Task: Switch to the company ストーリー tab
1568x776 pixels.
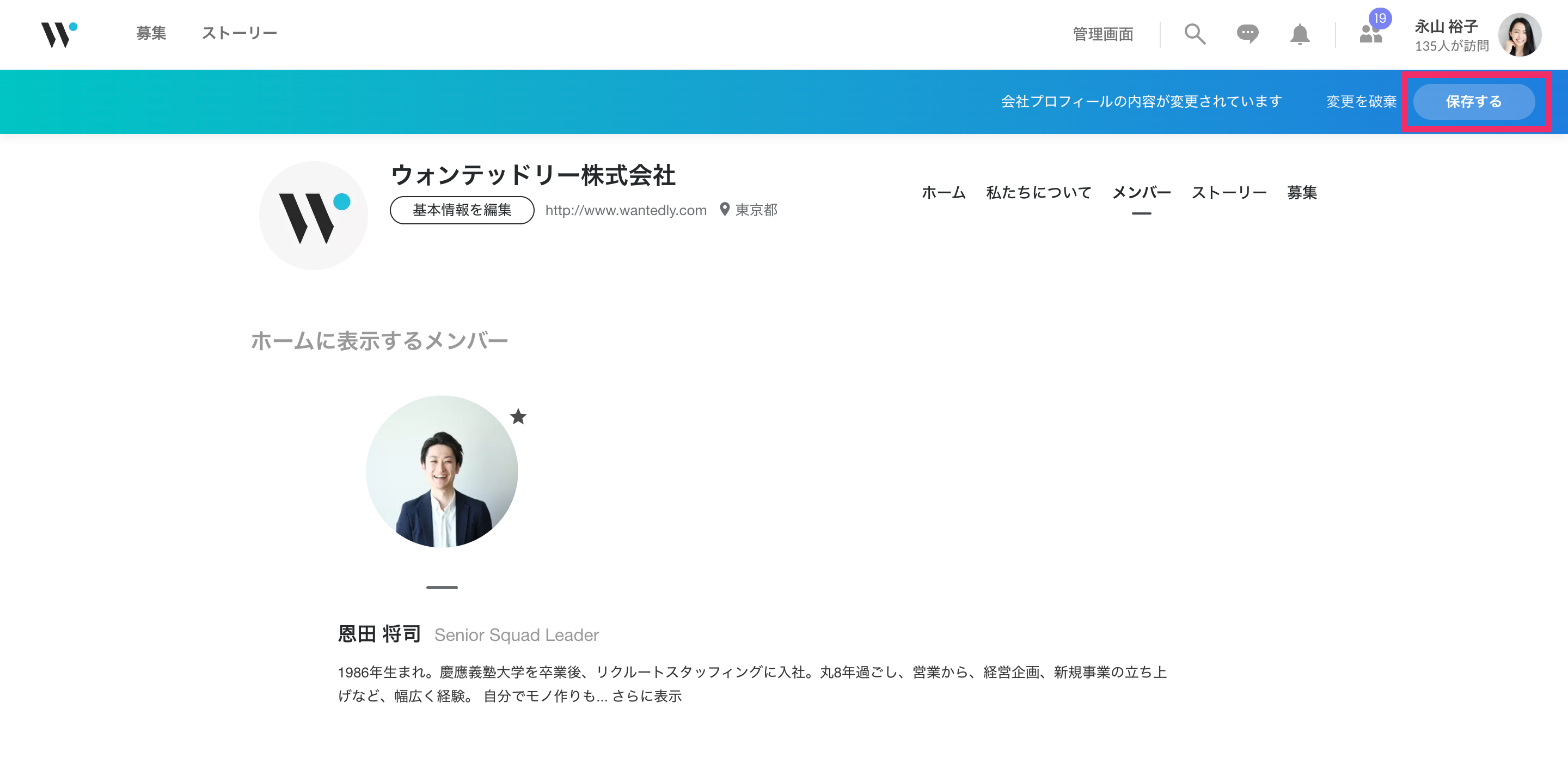Action: tap(1229, 192)
